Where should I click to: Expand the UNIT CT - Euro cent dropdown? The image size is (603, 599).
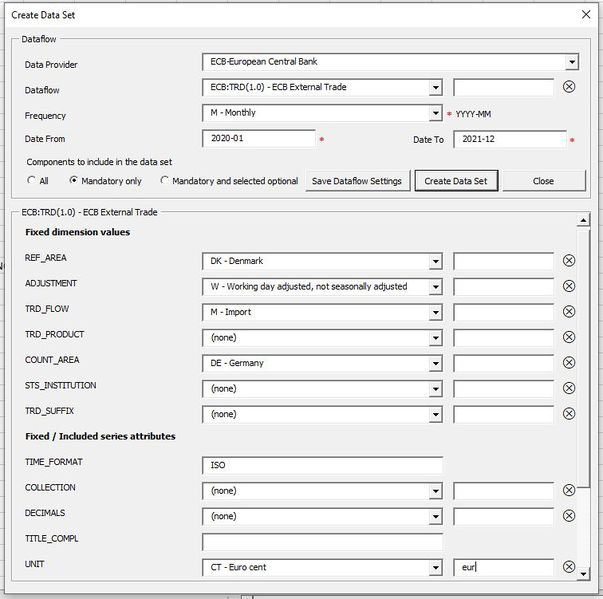(x=435, y=567)
